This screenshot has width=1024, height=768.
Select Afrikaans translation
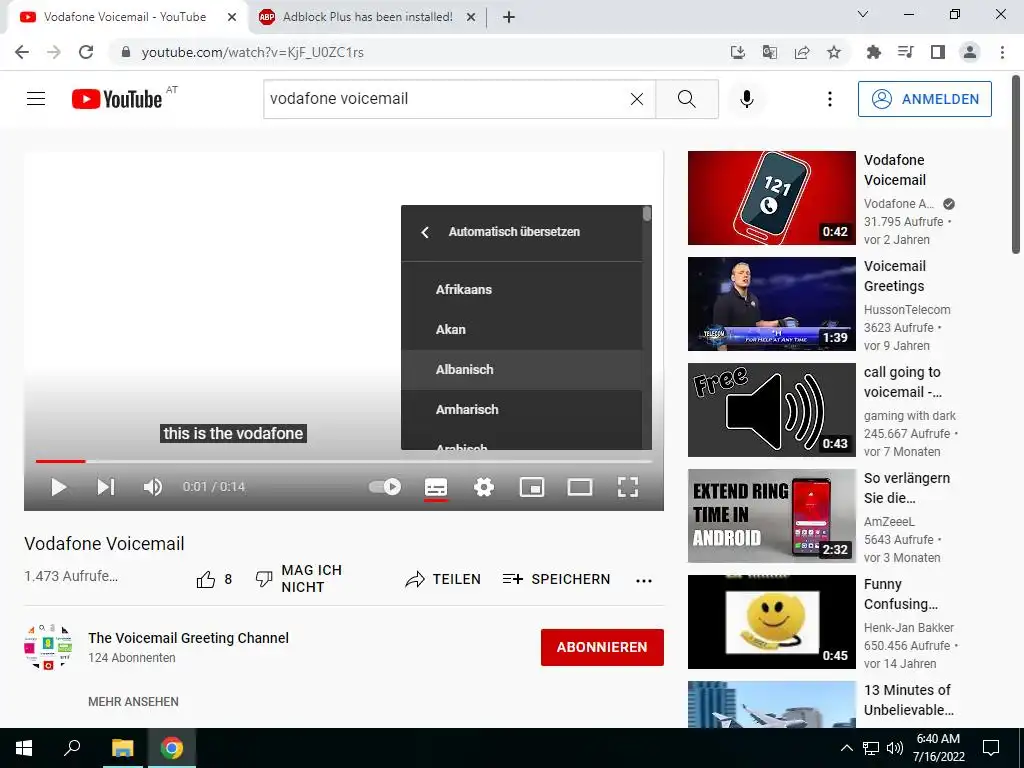(x=522, y=289)
